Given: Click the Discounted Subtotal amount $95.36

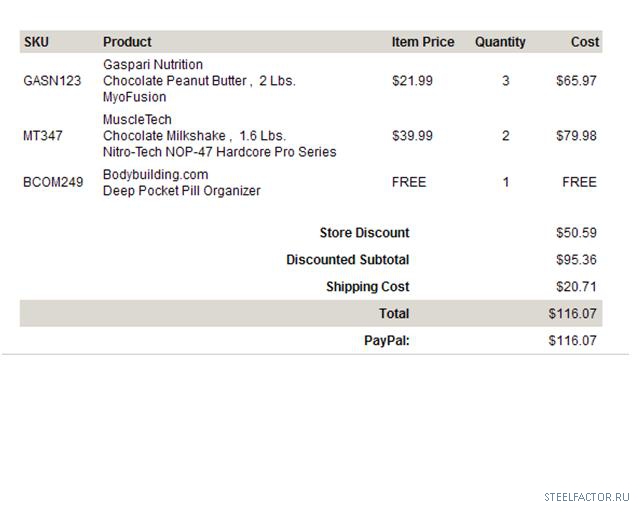Looking at the screenshot, I should tap(576, 260).
